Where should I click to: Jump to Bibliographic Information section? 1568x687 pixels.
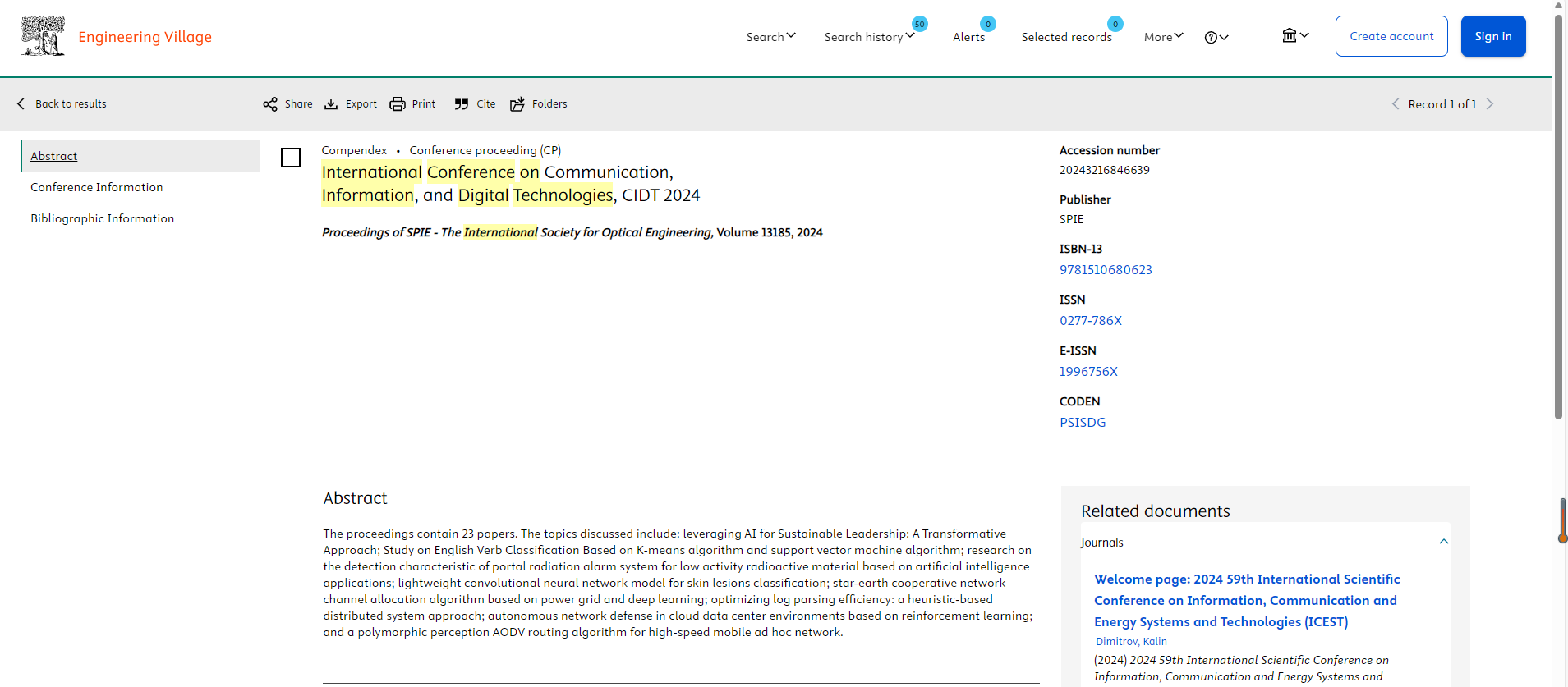pos(103,218)
